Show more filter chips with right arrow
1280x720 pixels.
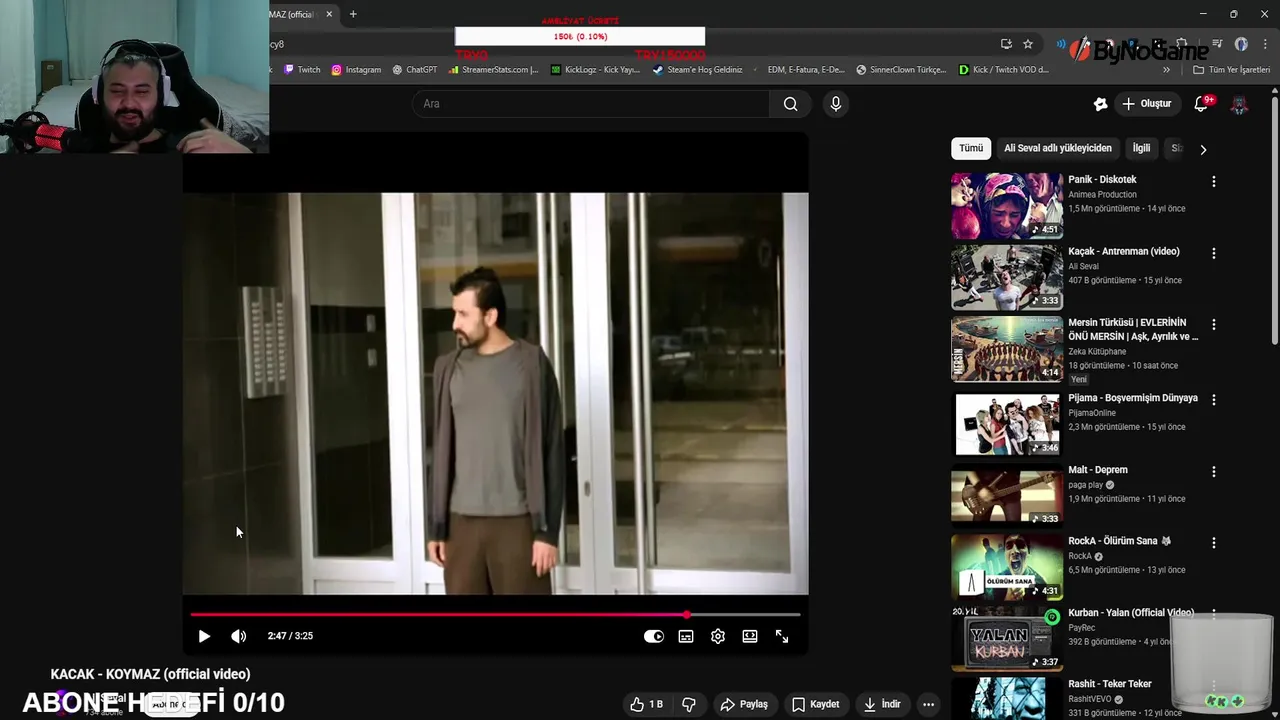click(1203, 149)
